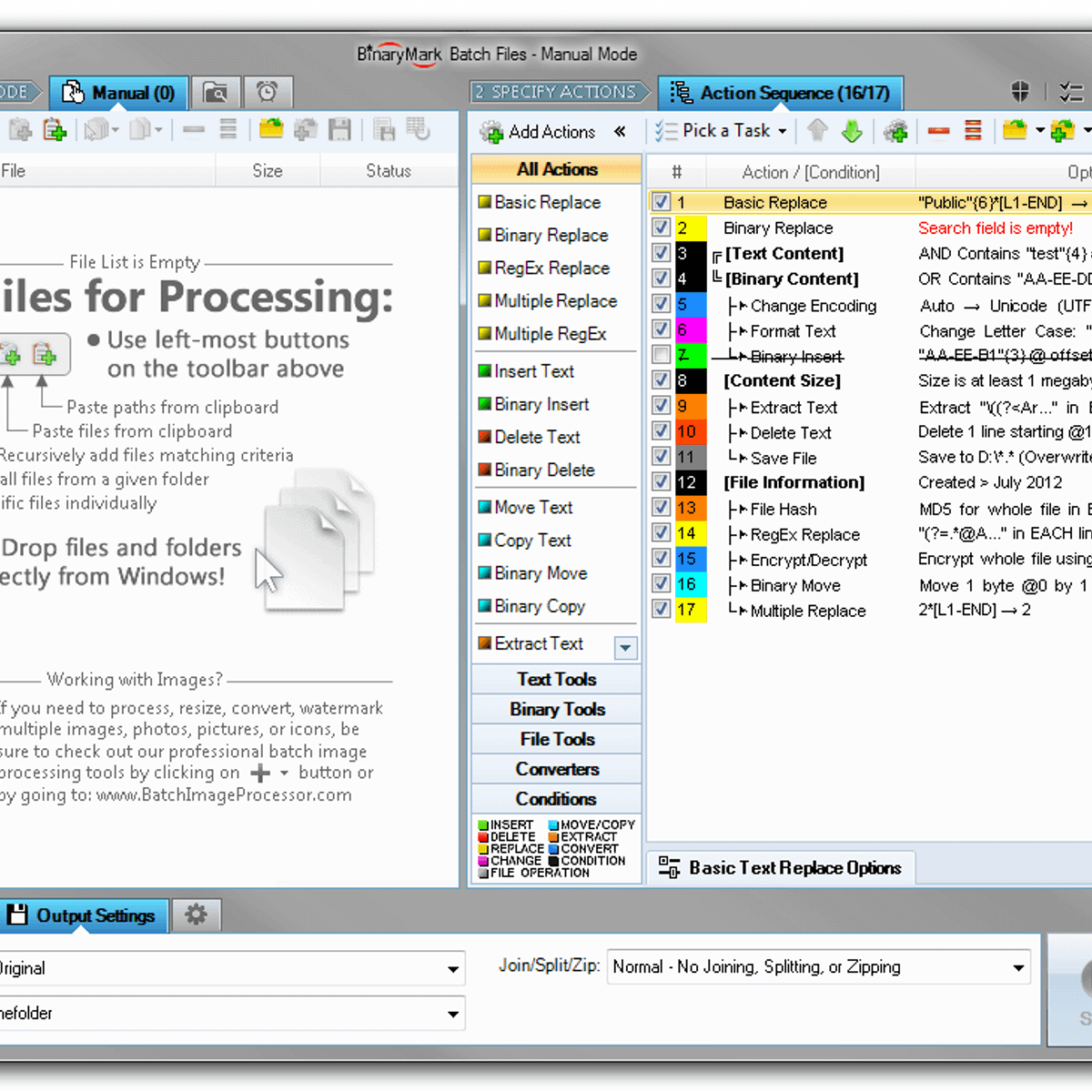Click the Size column header in the file list
The height and width of the screenshot is (1092, 1092).
tap(268, 171)
